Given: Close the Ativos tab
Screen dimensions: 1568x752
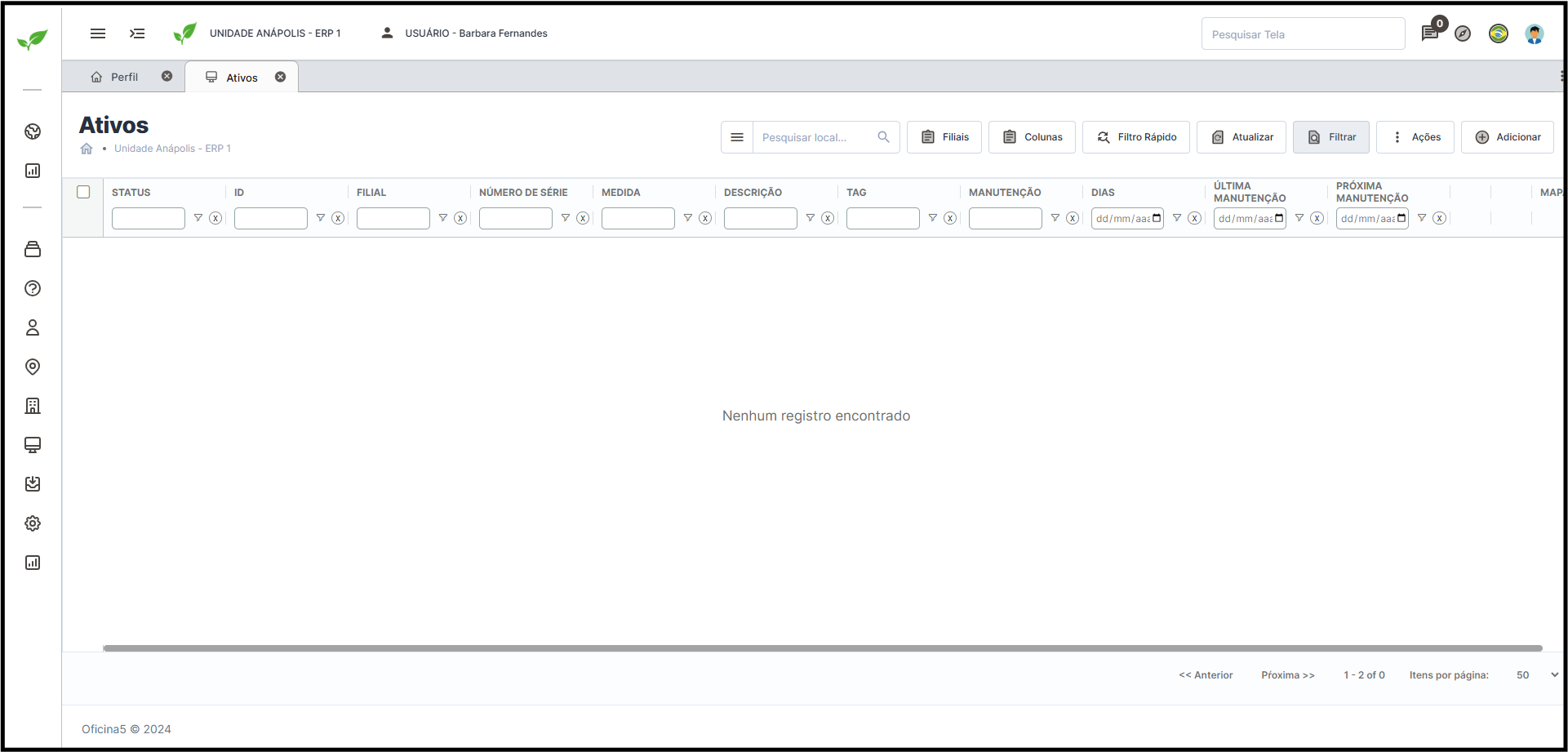Looking at the screenshot, I should point(280,77).
